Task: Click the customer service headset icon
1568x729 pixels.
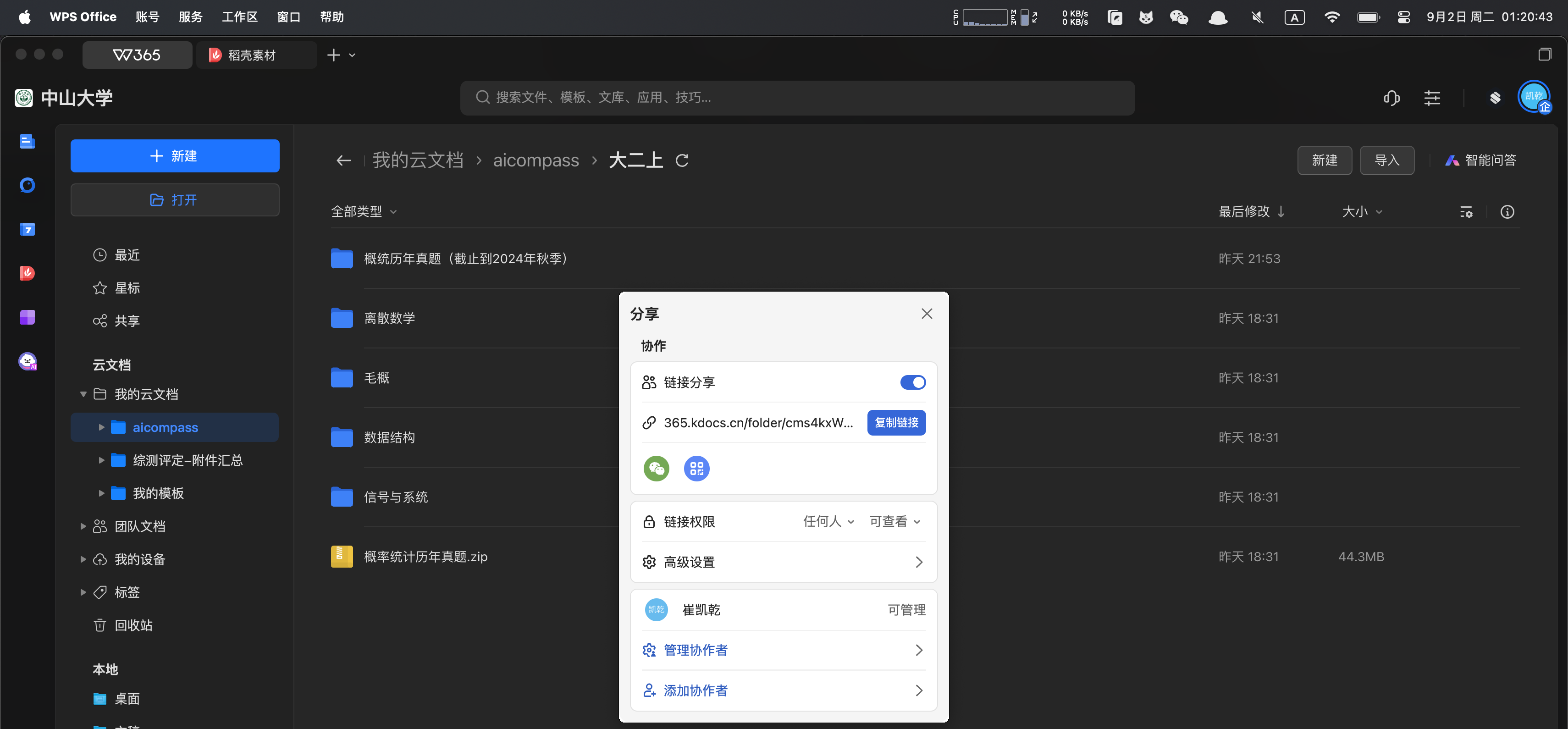Action: [1391, 97]
